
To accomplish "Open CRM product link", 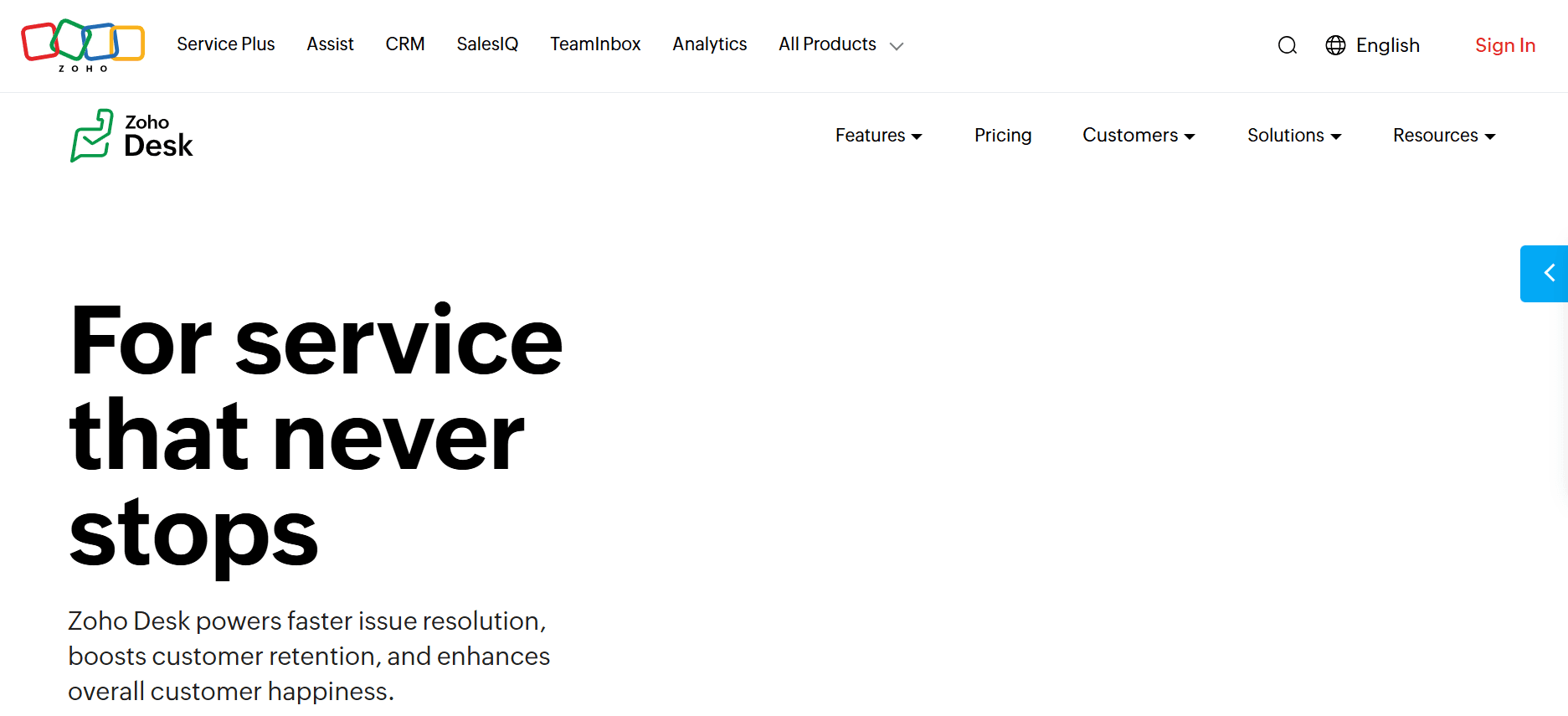I will 405,44.
